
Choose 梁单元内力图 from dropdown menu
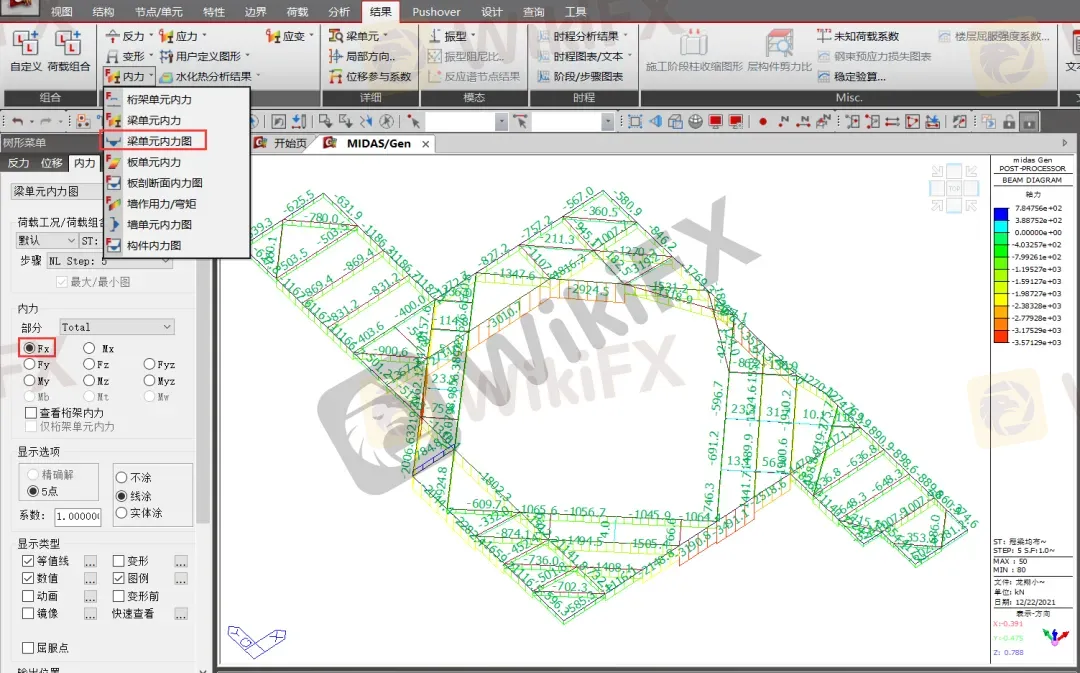[x=159, y=141]
